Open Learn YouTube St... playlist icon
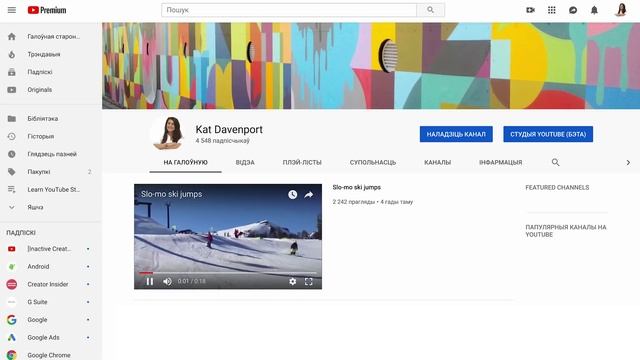This screenshot has width=640, height=360. (12, 189)
